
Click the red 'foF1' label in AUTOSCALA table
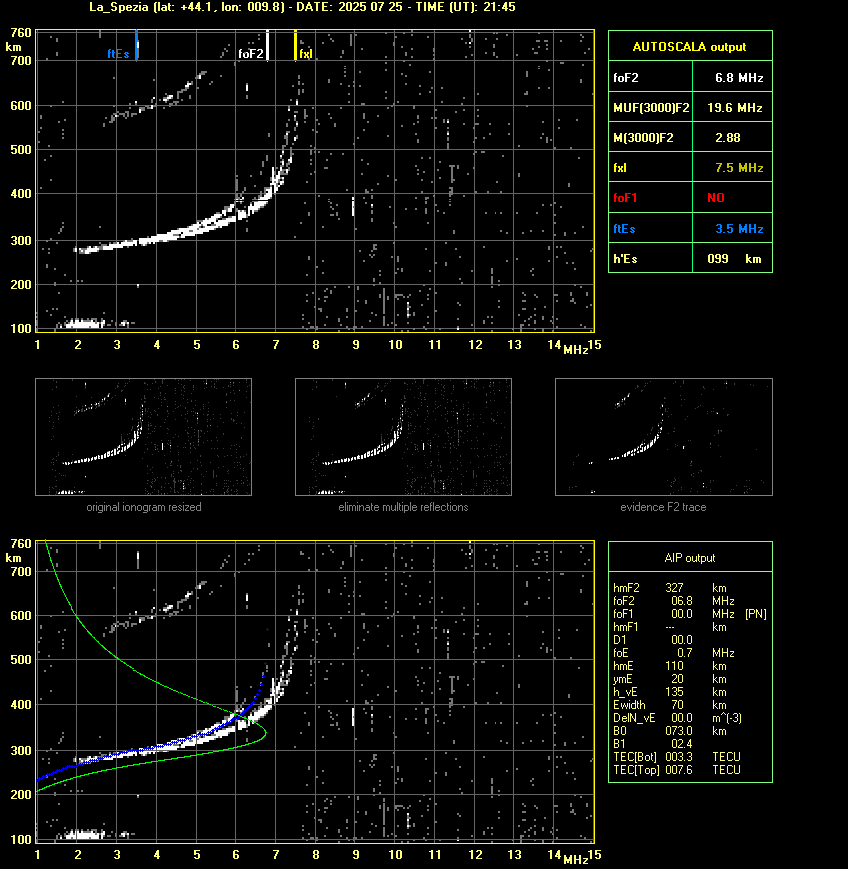(x=625, y=198)
